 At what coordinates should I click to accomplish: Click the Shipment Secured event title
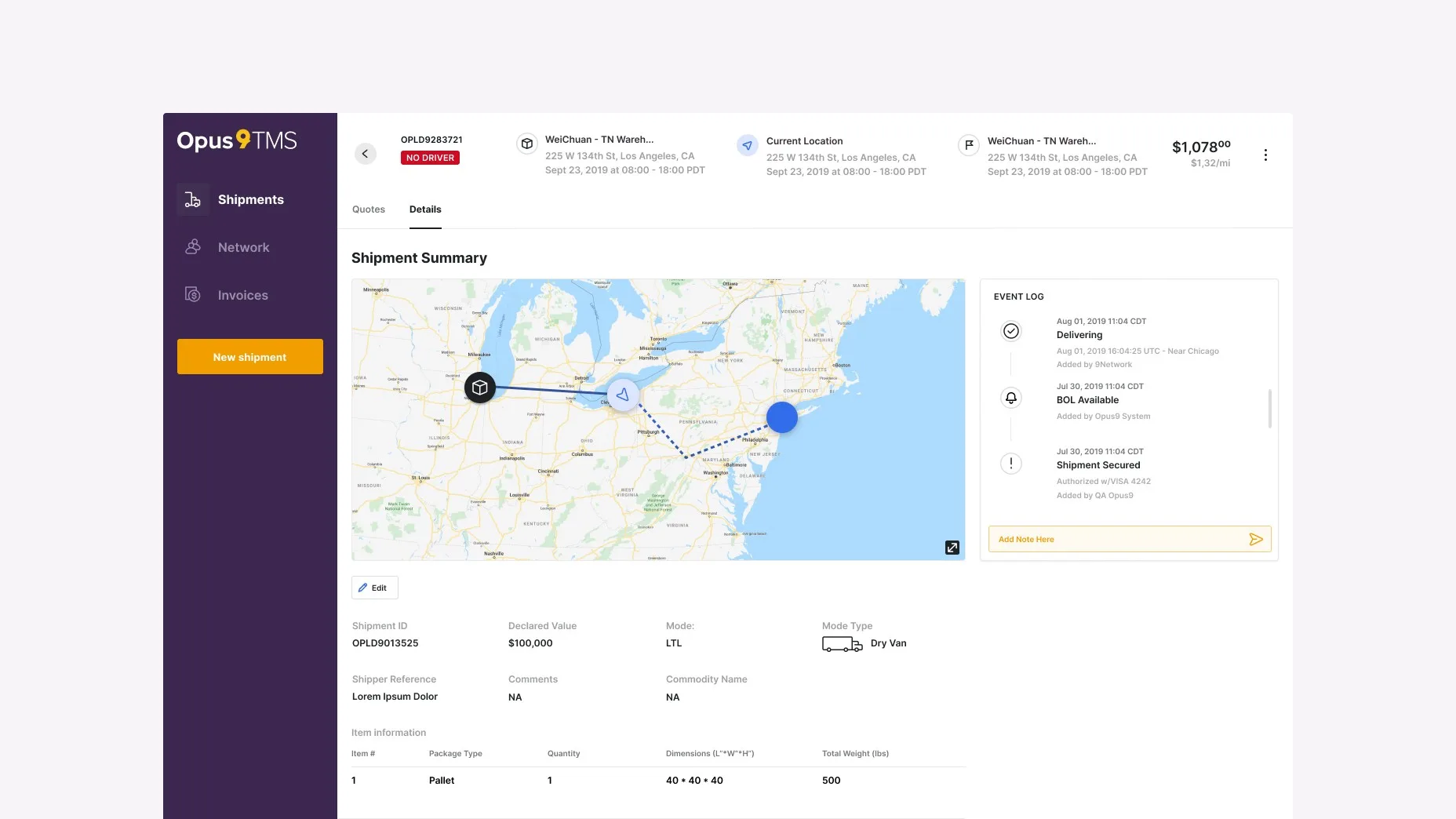[1098, 465]
